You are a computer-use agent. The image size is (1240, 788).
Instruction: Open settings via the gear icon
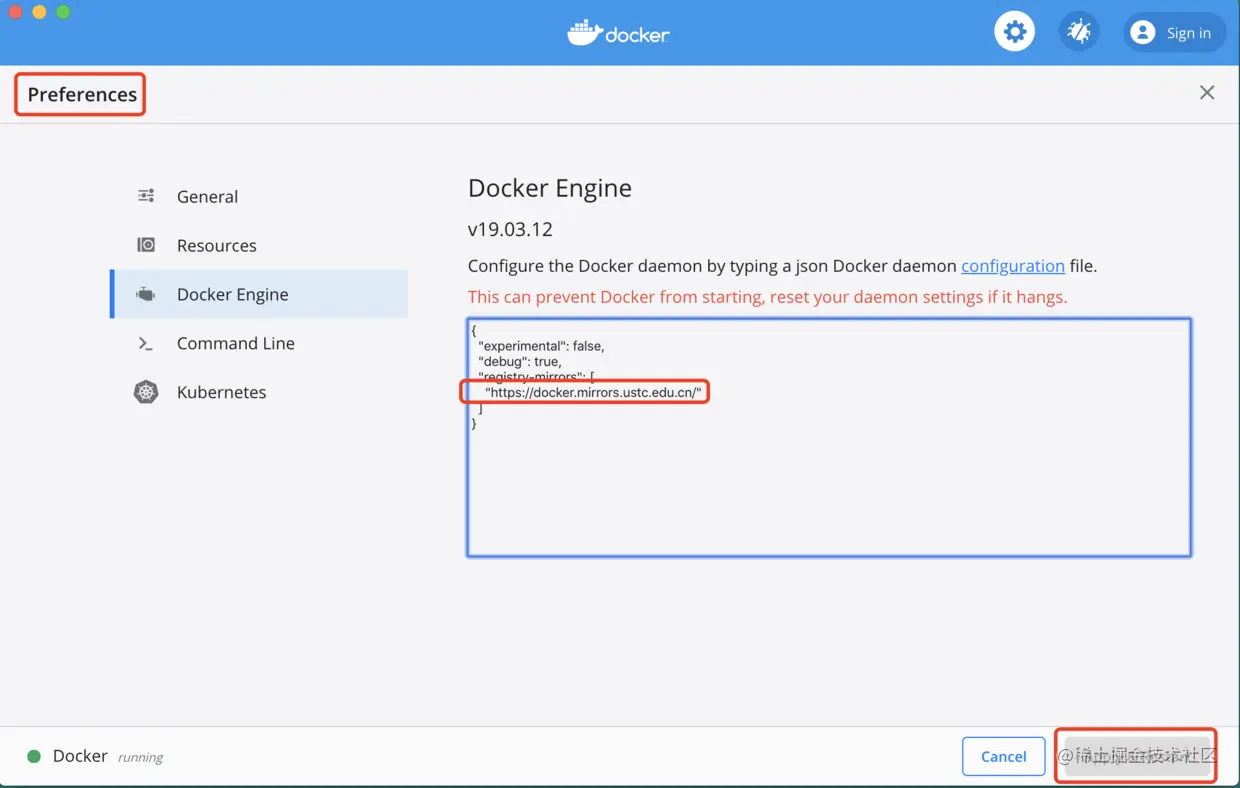(1014, 32)
